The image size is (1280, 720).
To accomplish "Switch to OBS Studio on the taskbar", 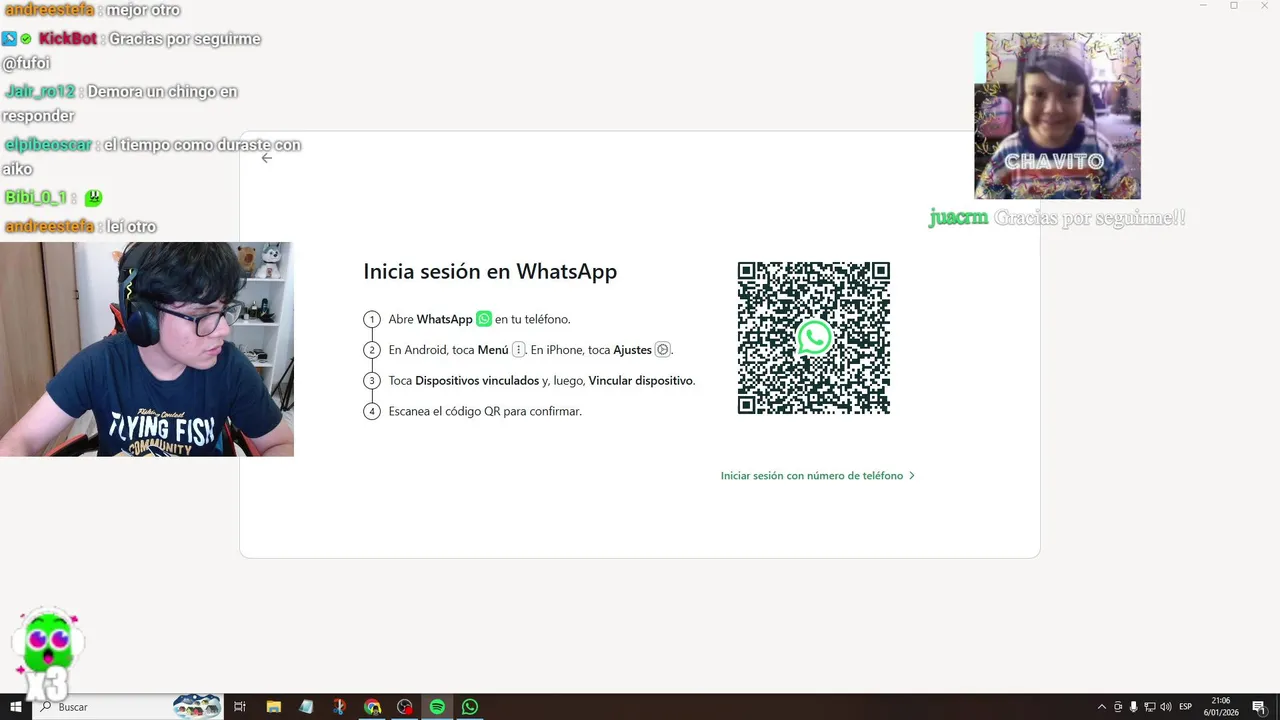I will tap(405, 707).
